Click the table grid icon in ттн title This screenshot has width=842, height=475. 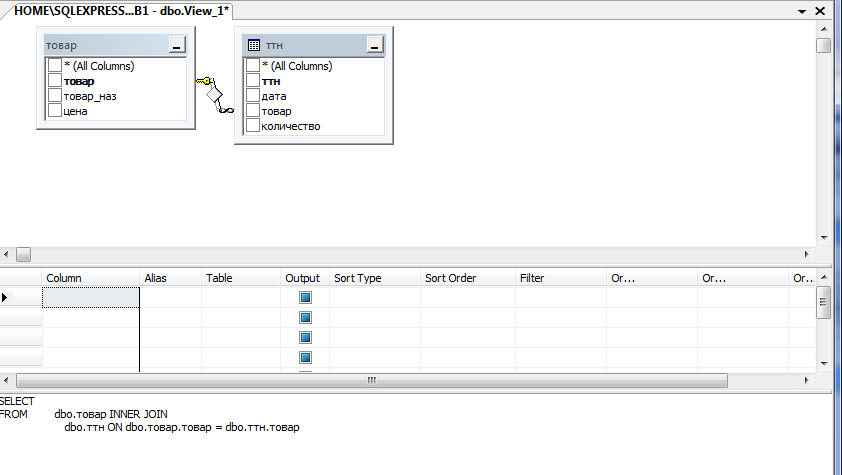pyautogui.click(x=254, y=46)
